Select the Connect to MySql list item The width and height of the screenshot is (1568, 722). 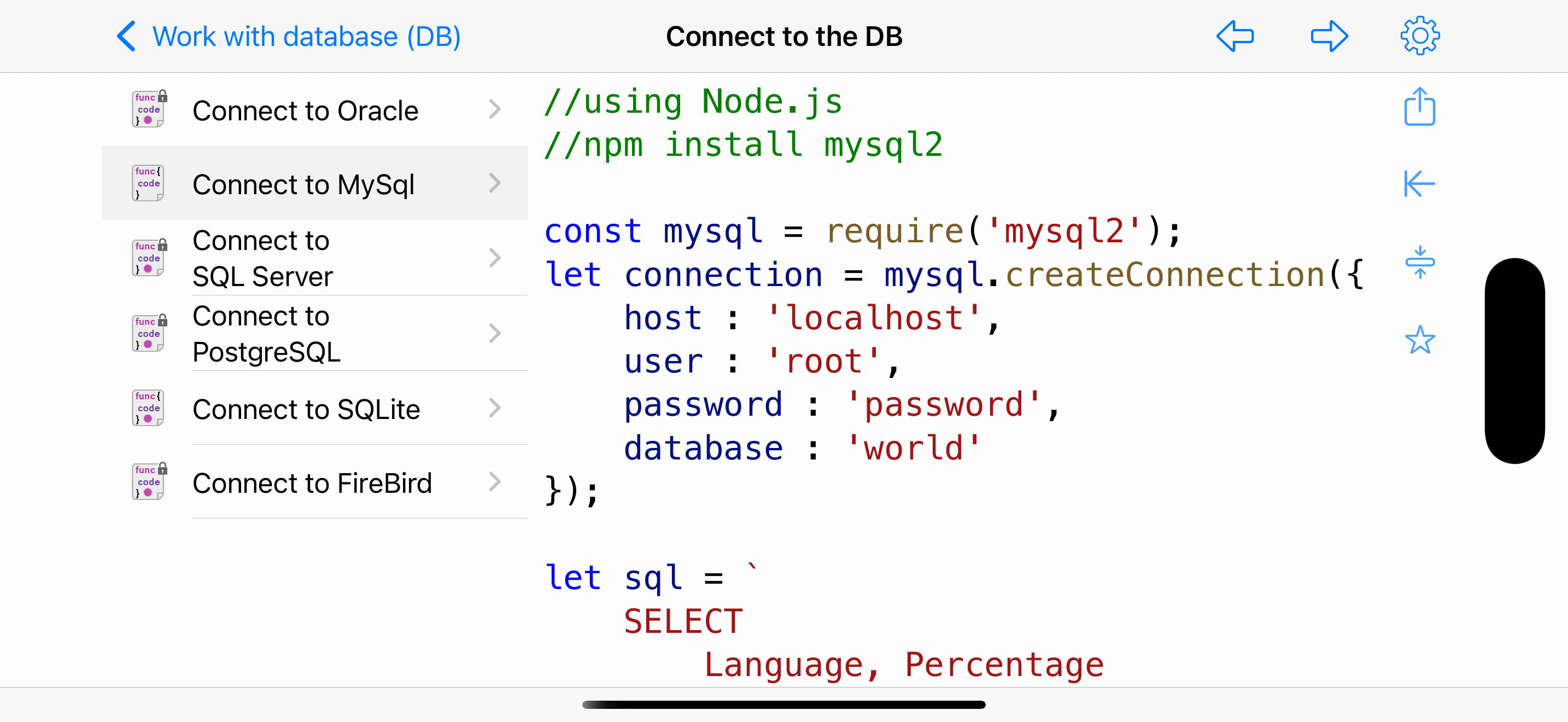(305, 183)
